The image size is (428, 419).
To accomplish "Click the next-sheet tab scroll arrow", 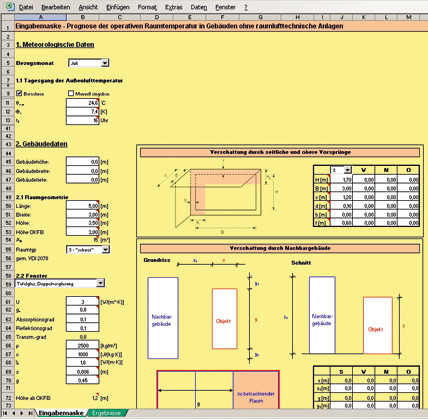I will pos(22,413).
